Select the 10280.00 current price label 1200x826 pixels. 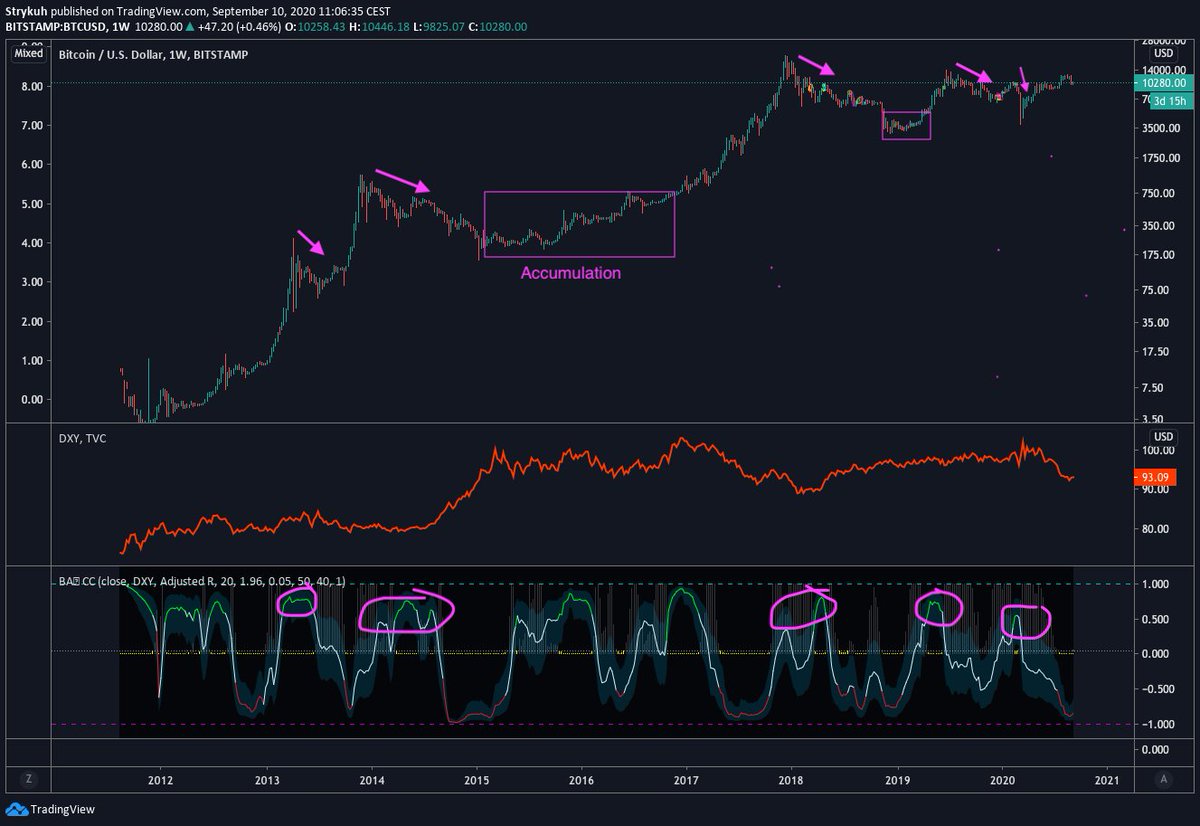tap(1163, 83)
